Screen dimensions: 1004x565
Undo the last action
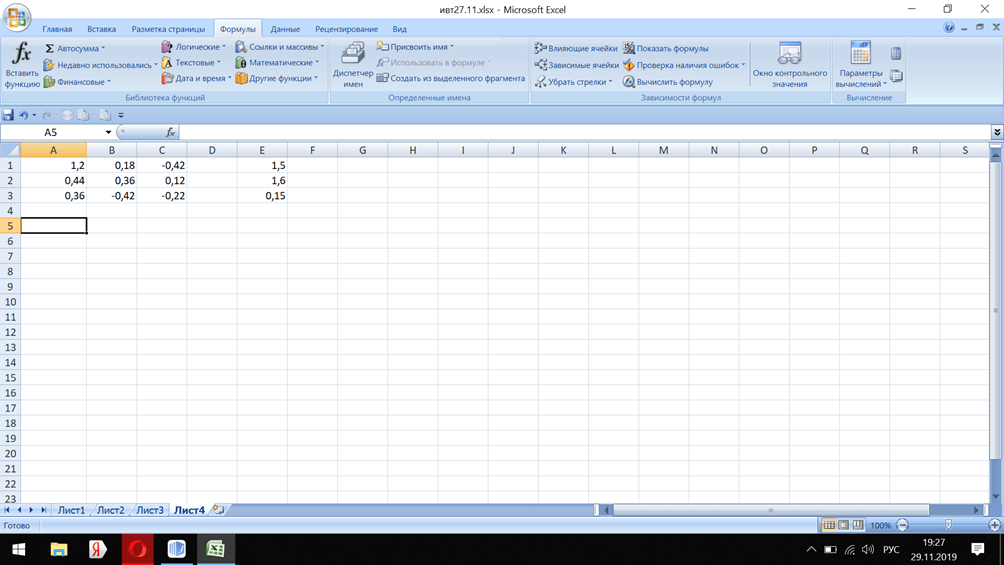[x=24, y=115]
